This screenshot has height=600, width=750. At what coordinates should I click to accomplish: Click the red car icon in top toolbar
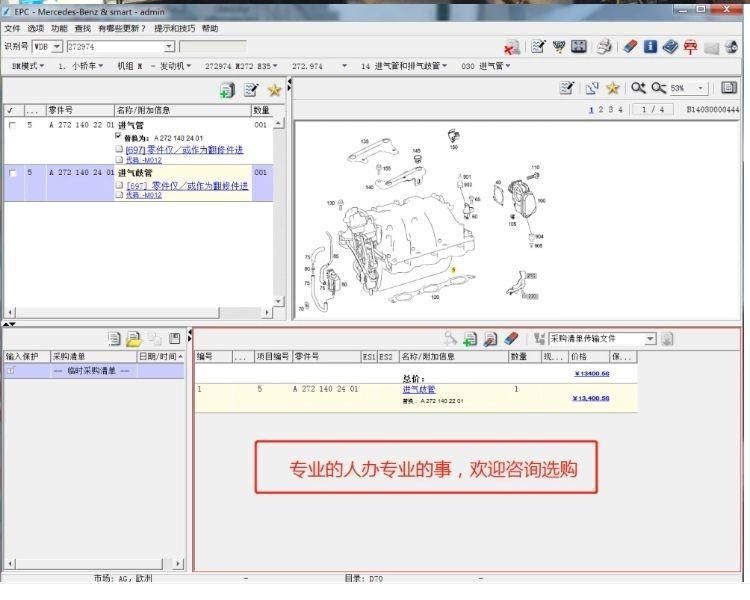pos(690,47)
